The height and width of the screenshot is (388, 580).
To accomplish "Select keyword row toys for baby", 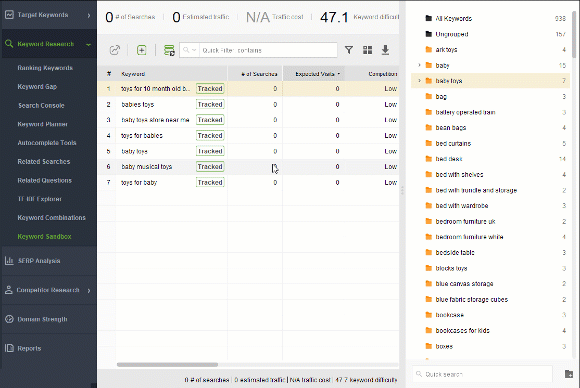I will coord(248,182).
